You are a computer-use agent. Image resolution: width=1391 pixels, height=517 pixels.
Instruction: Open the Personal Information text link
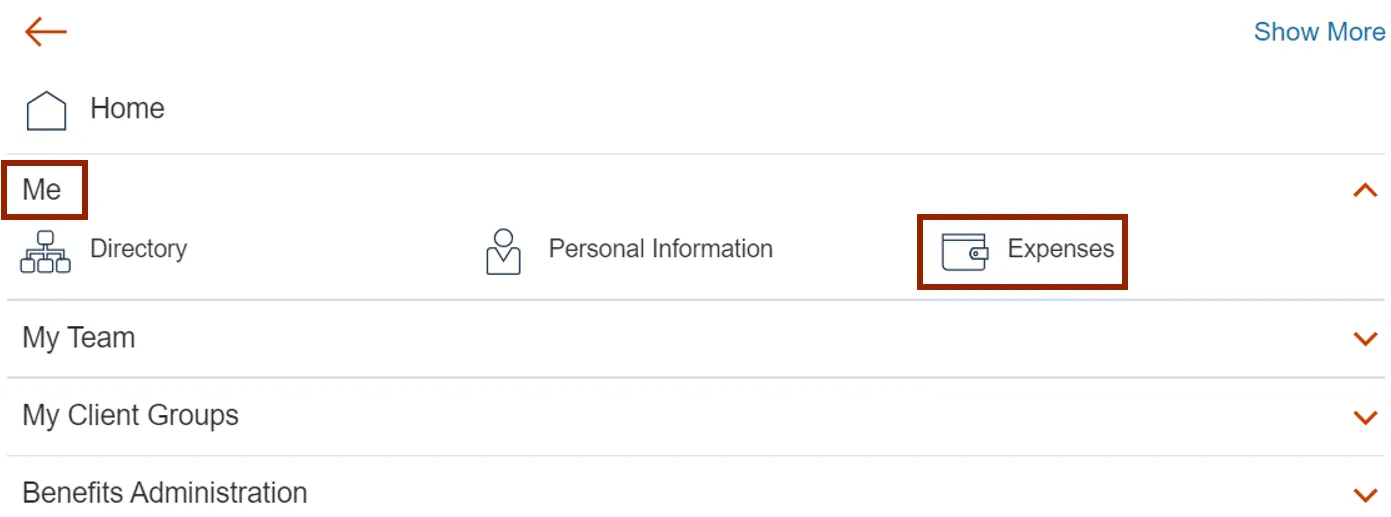pos(660,249)
